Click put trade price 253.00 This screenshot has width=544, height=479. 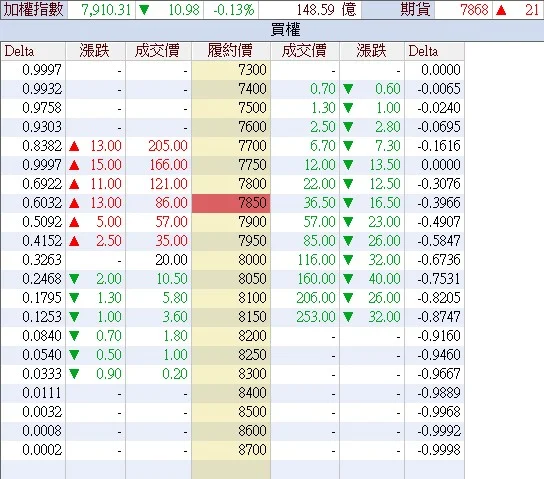[x=316, y=317]
